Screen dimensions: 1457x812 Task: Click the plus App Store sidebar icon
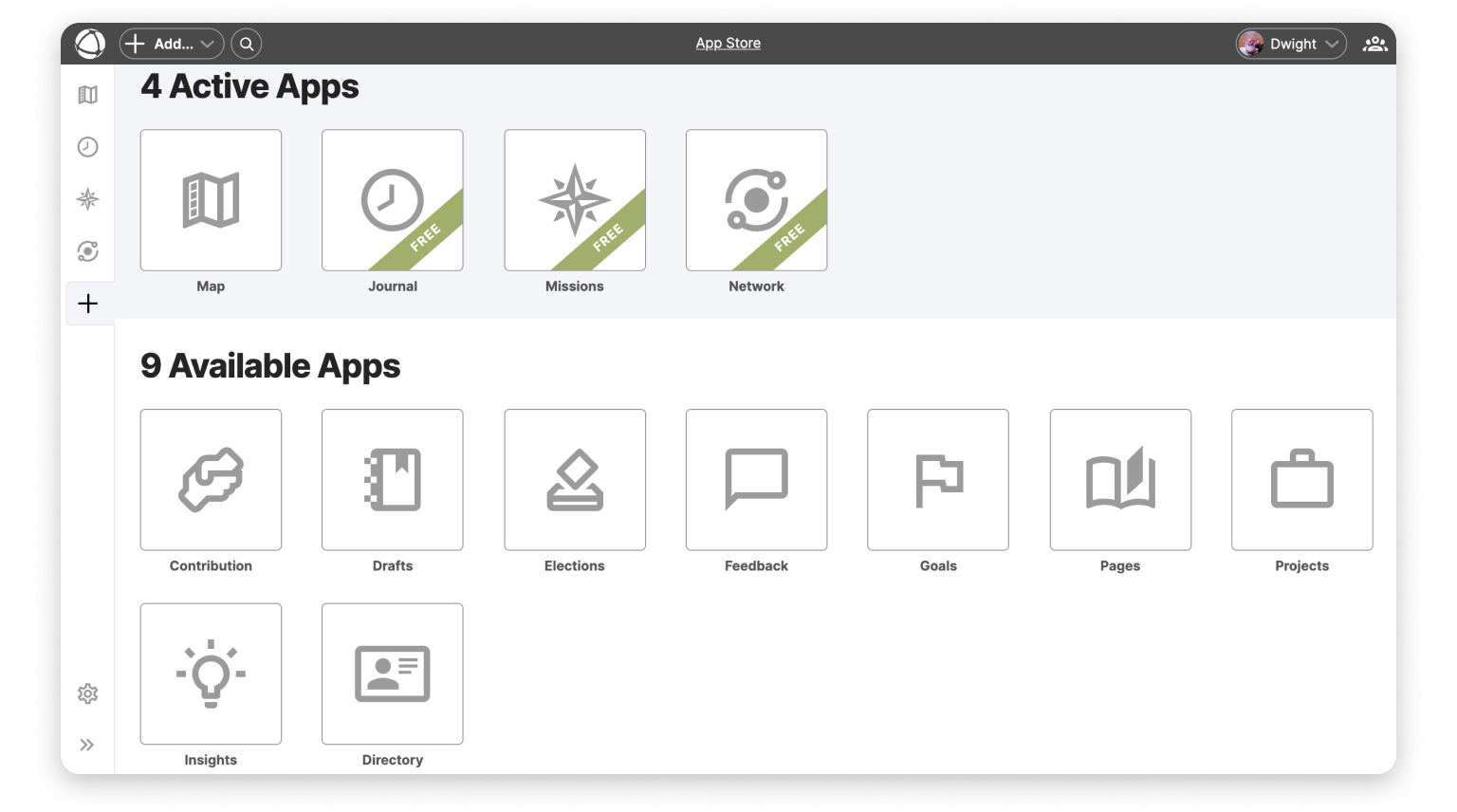tap(88, 304)
